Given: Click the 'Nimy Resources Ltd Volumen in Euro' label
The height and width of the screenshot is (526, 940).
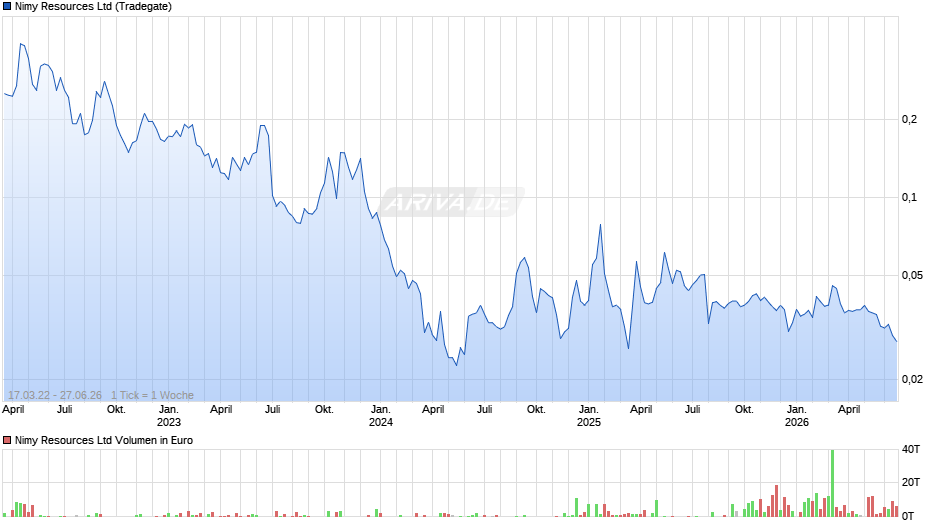Looking at the screenshot, I should point(104,440).
